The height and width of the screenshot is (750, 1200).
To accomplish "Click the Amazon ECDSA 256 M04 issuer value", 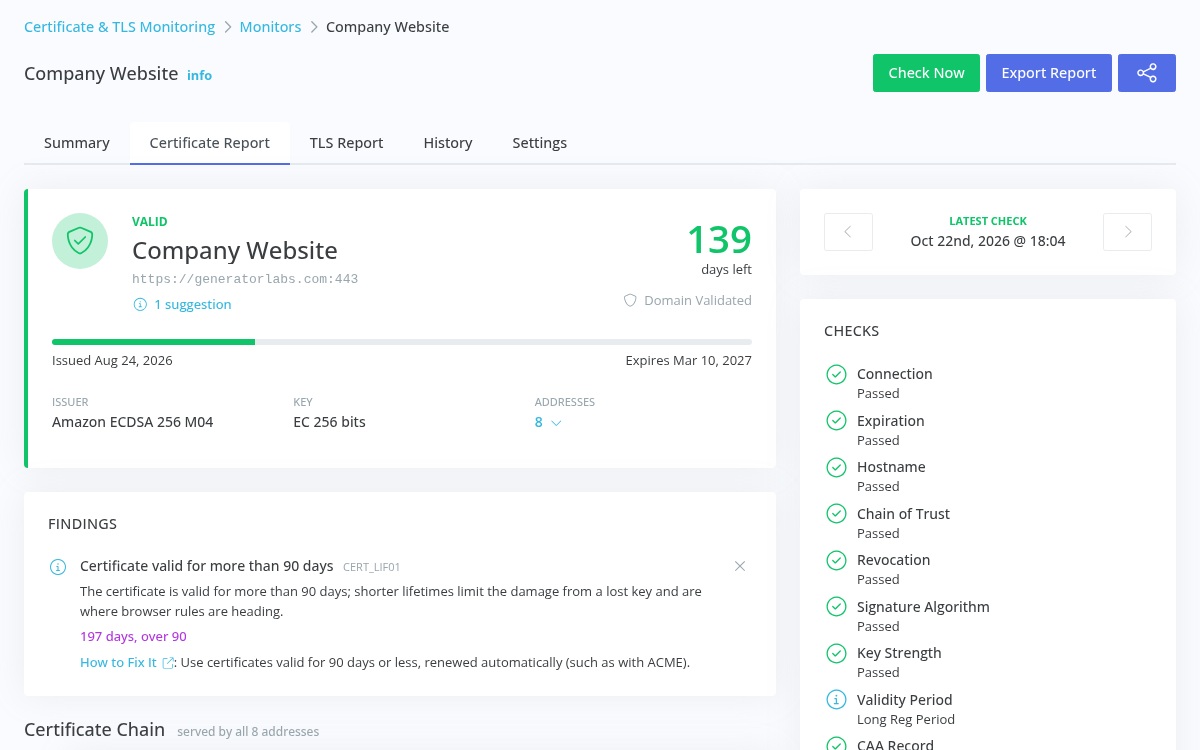I will pos(133,422).
